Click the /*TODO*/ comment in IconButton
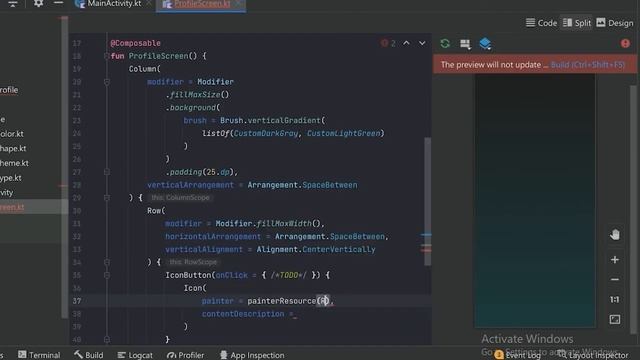Viewport: 640px width, 360px height. [x=288, y=276]
